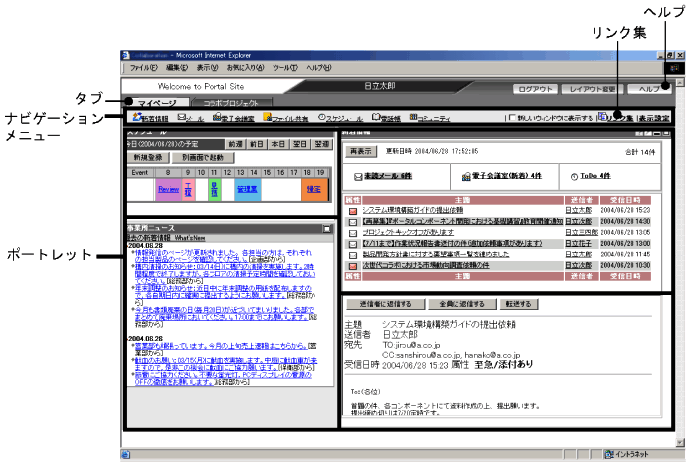
Task: Go to 前週 in the schedule
Action: pyautogui.click(x=235, y=144)
